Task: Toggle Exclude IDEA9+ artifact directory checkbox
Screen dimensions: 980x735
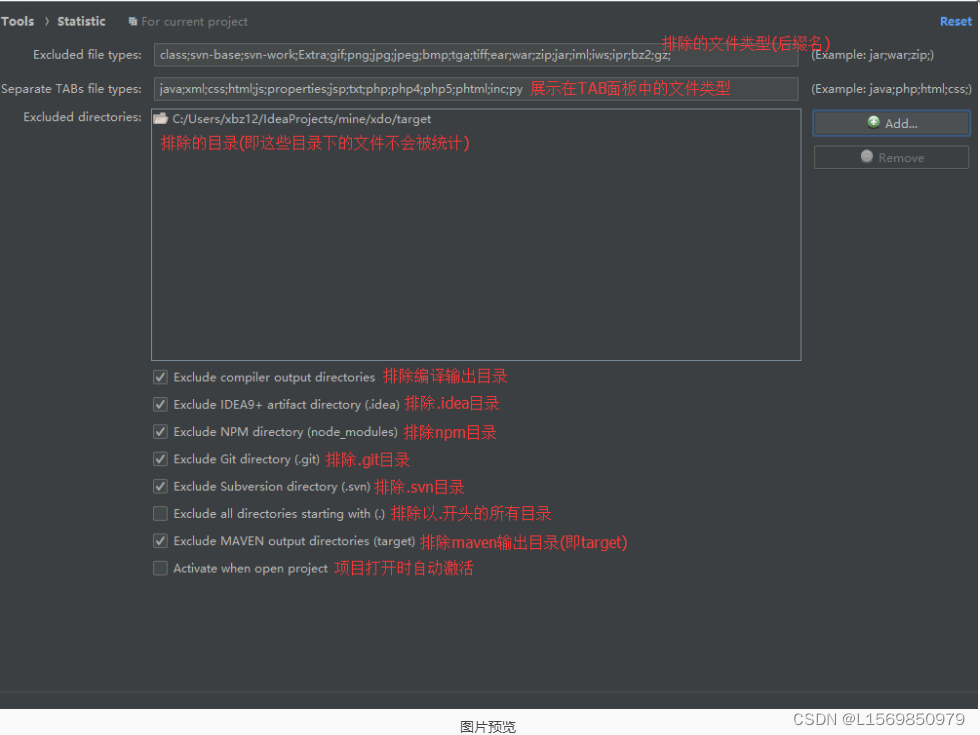Action: click(x=161, y=404)
